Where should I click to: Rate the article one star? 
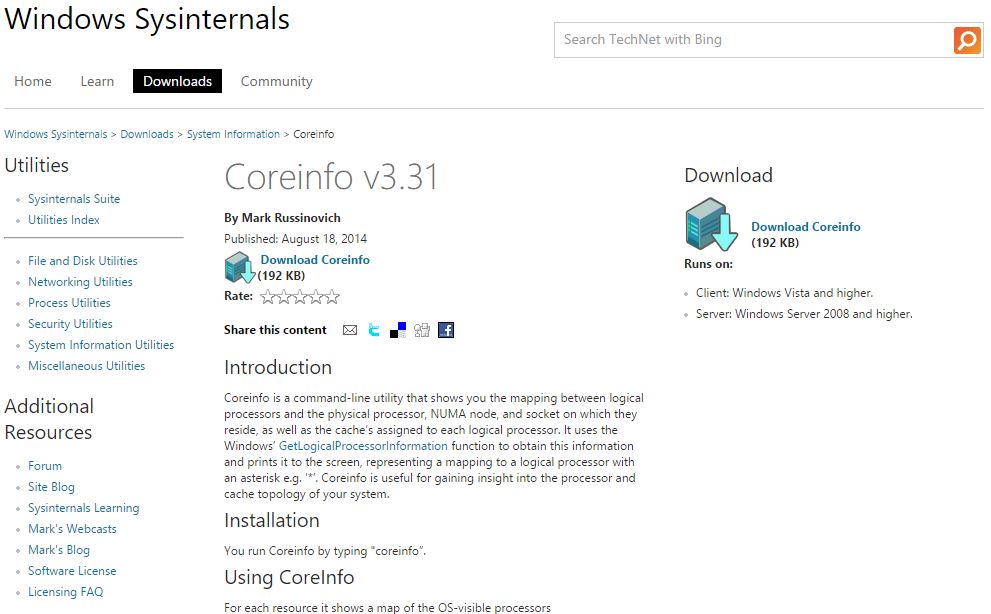tap(268, 297)
